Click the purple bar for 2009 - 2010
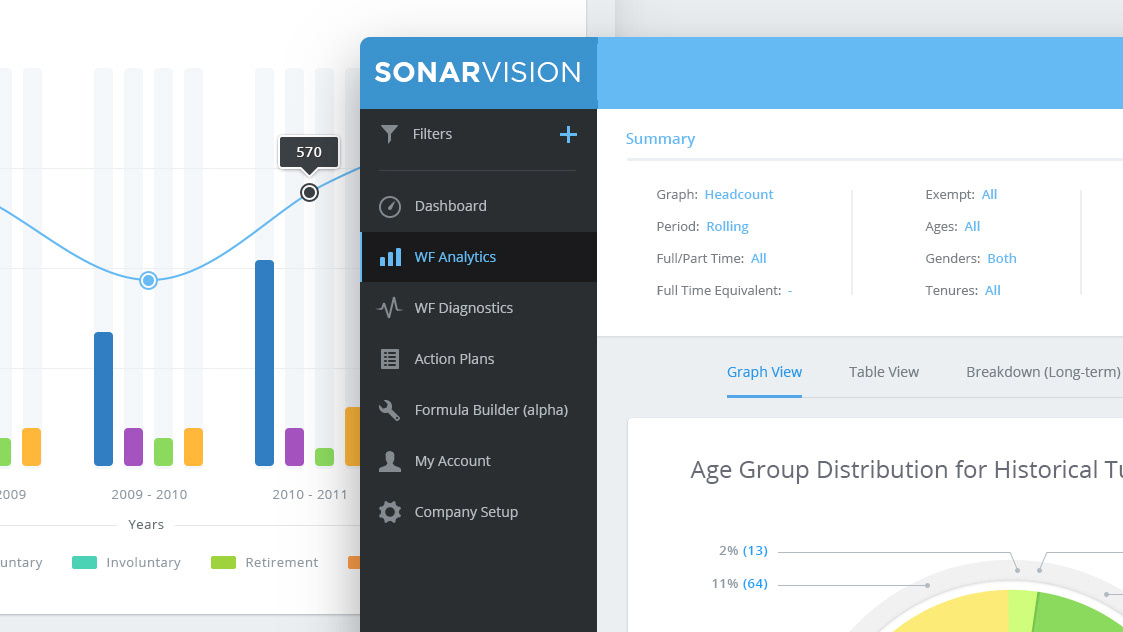The image size is (1123, 632). [133, 446]
